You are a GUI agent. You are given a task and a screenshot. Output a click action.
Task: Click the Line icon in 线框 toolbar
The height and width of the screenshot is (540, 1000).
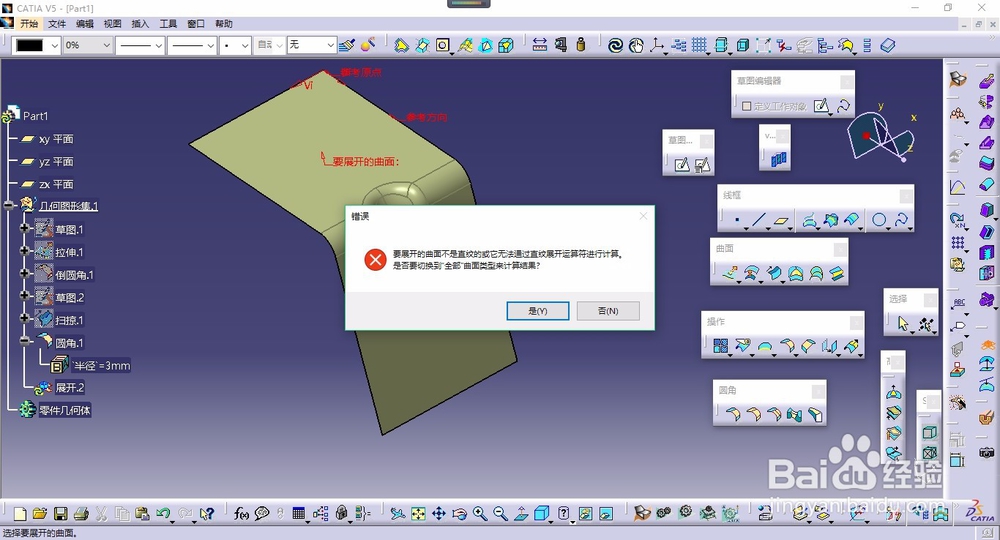758,221
